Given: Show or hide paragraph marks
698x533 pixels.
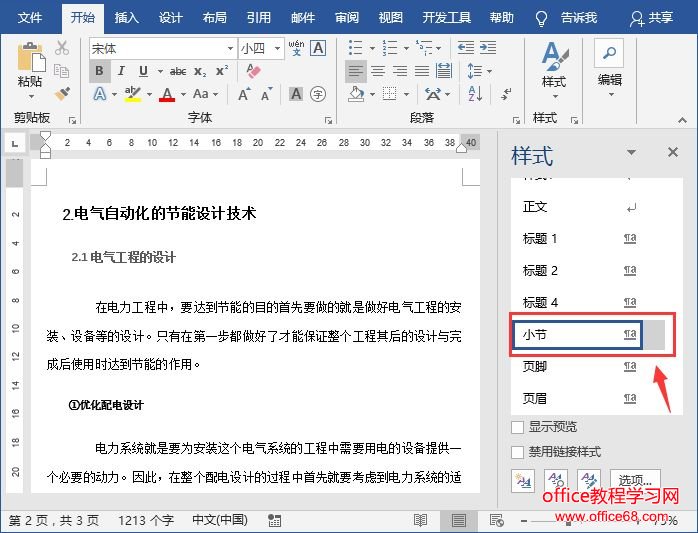Looking at the screenshot, I should point(506,94).
